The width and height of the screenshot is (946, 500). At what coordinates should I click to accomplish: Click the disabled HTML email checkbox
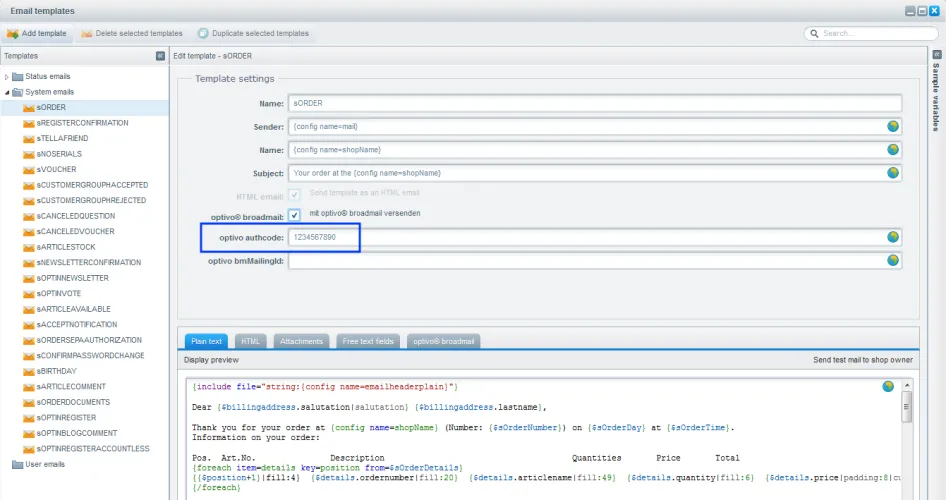coord(294,194)
